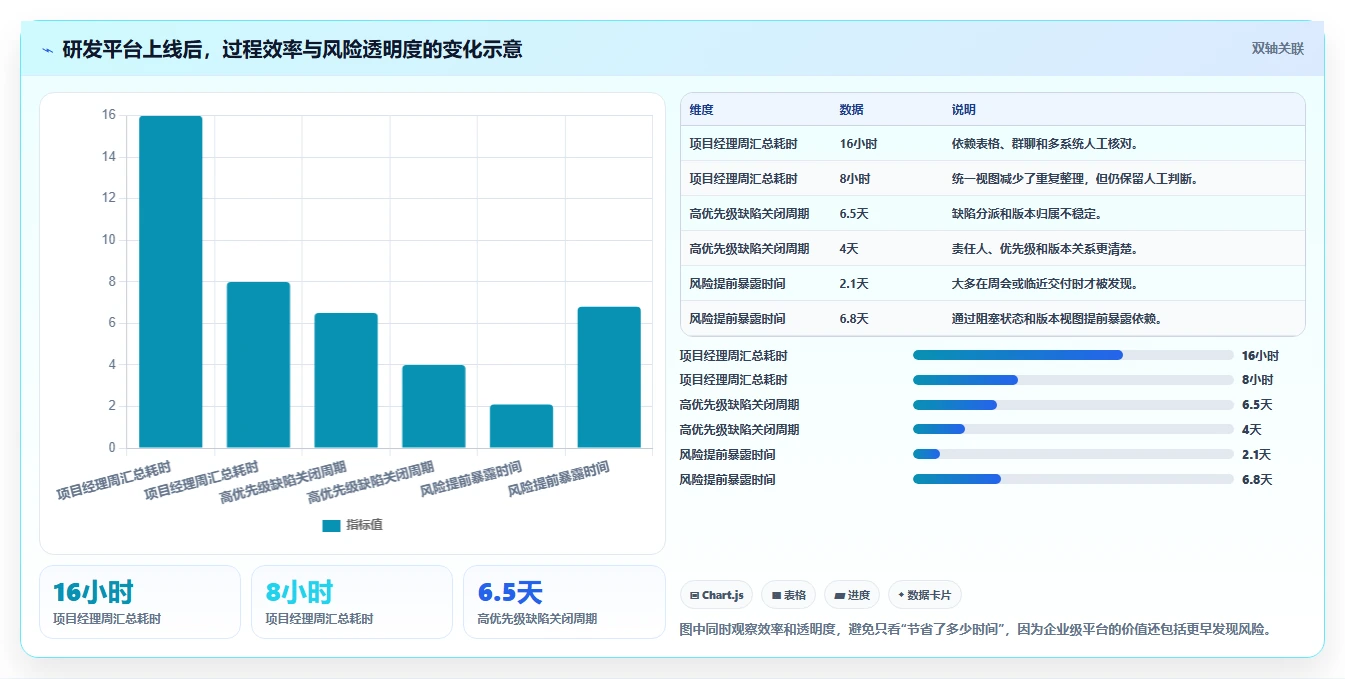Click y-axis tick label 12
The width and height of the screenshot is (1345, 679).
pos(109,198)
